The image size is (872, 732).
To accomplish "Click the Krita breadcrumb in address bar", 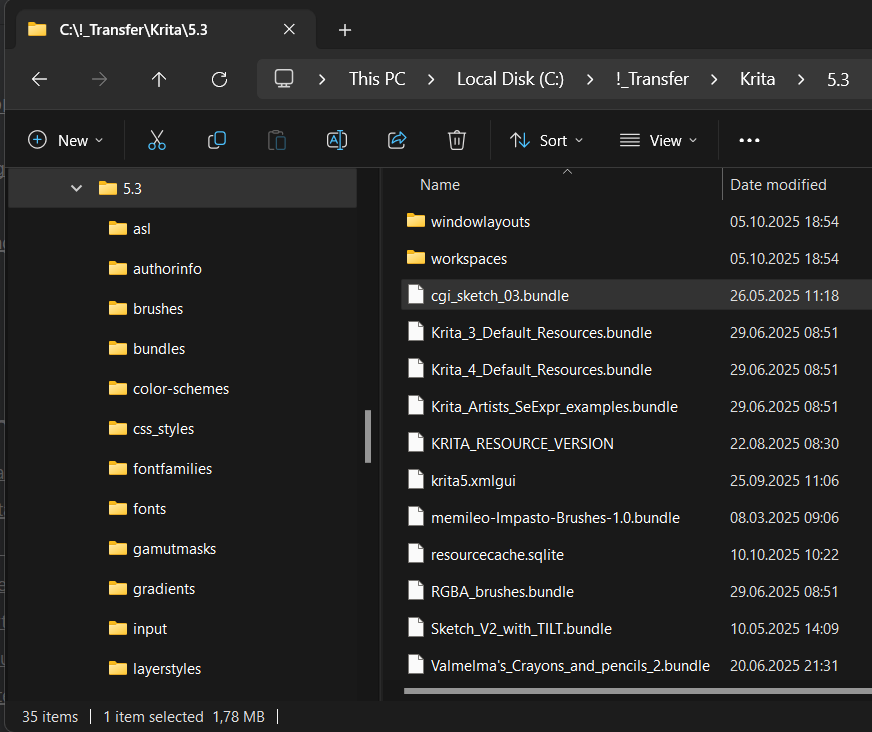I will pos(757,79).
